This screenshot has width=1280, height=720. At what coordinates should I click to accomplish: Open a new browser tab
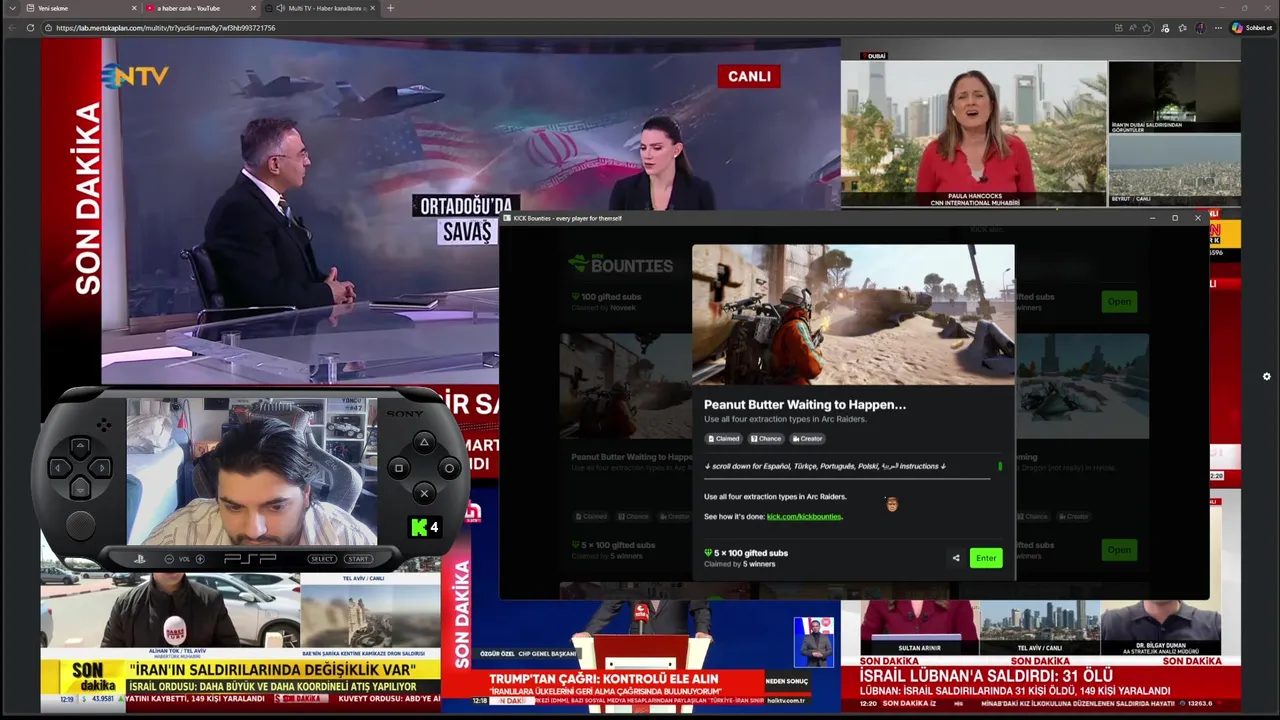tap(390, 8)
